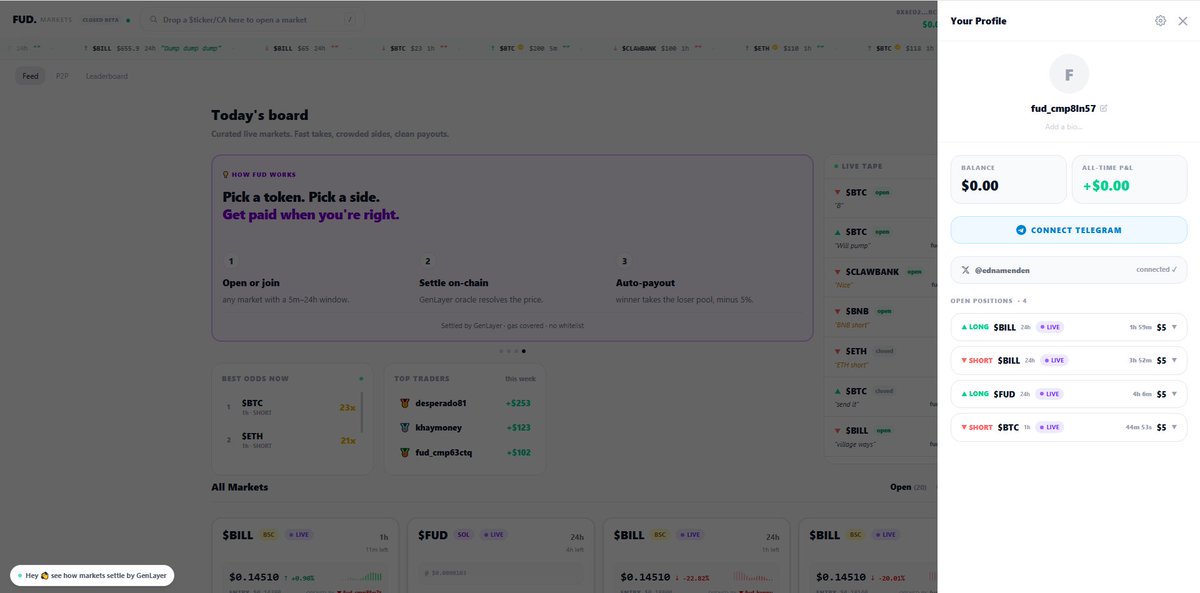Select the active fourth carousel dot
The image size is (1200, 593).
coord(524,351)
